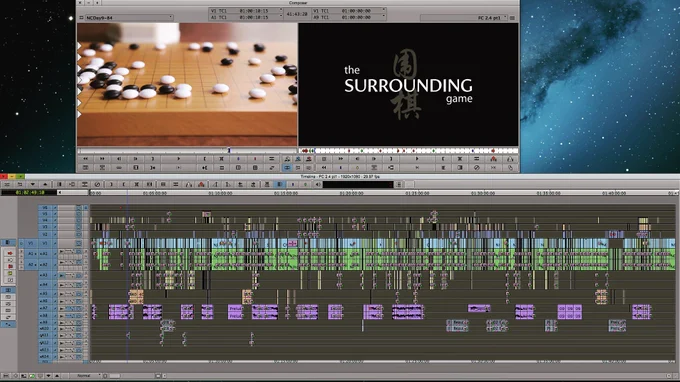Open record A9 TC1 tracking menu
Viewport: 680px width, 382px height.
[349, 17]
